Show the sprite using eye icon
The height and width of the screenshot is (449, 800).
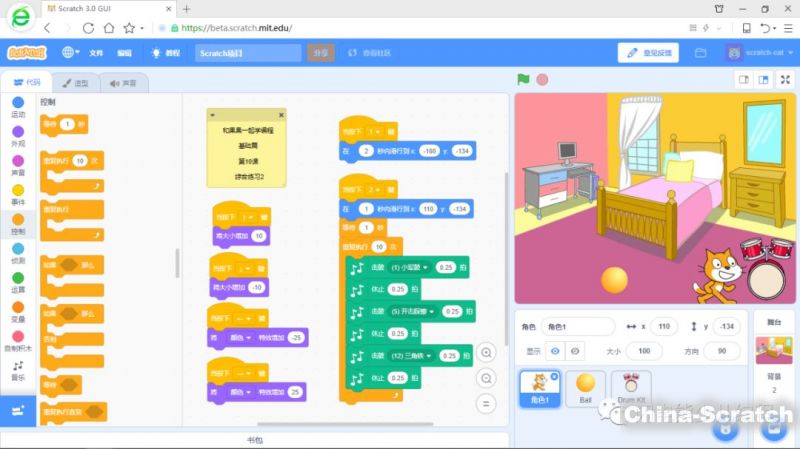557,351
